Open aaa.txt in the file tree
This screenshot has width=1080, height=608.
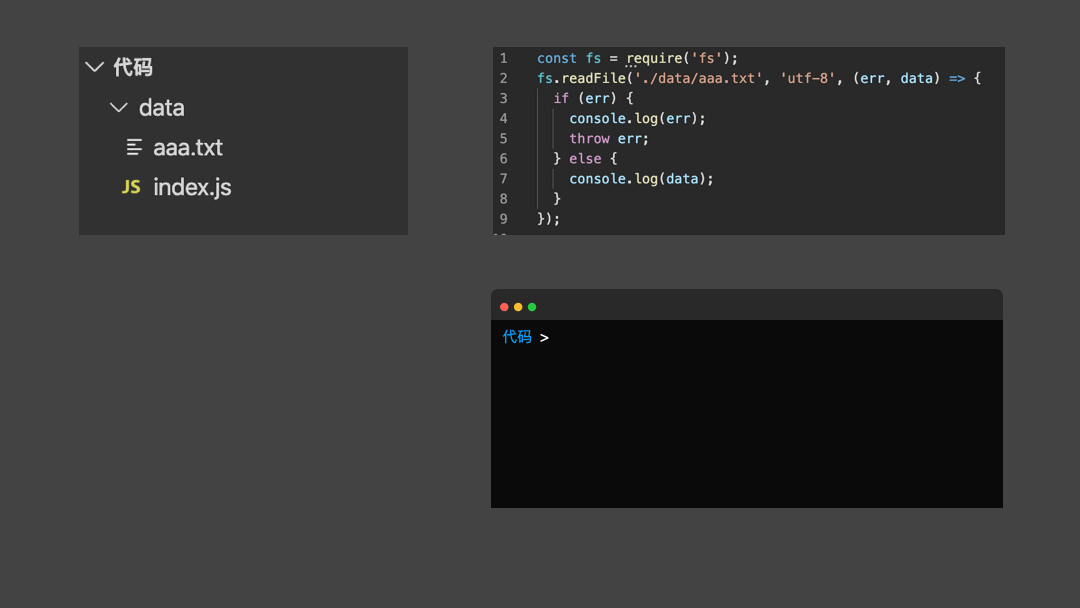coord(188,147)
